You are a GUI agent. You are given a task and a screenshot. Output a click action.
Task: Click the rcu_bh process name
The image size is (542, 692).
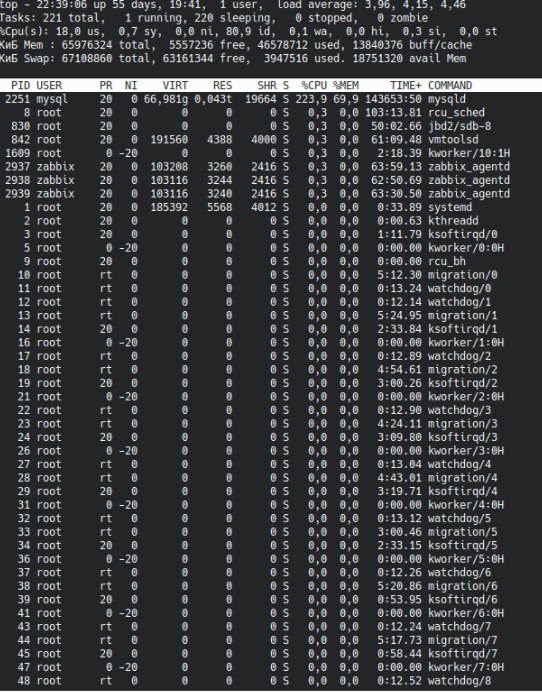click(x=447, y=261)
